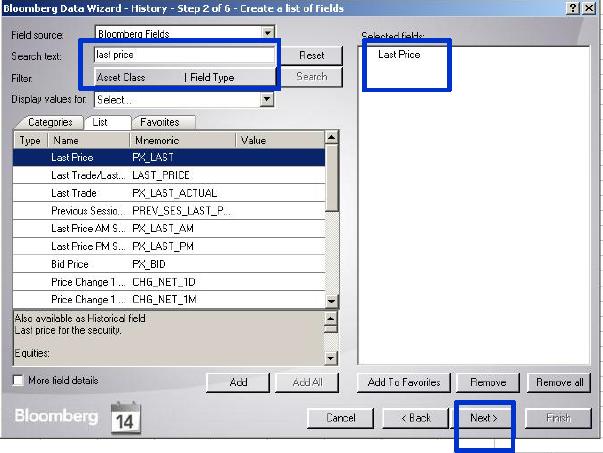The image size is (603, 453).
Task: Open the Asset Class filter
Action: [121, 77]
